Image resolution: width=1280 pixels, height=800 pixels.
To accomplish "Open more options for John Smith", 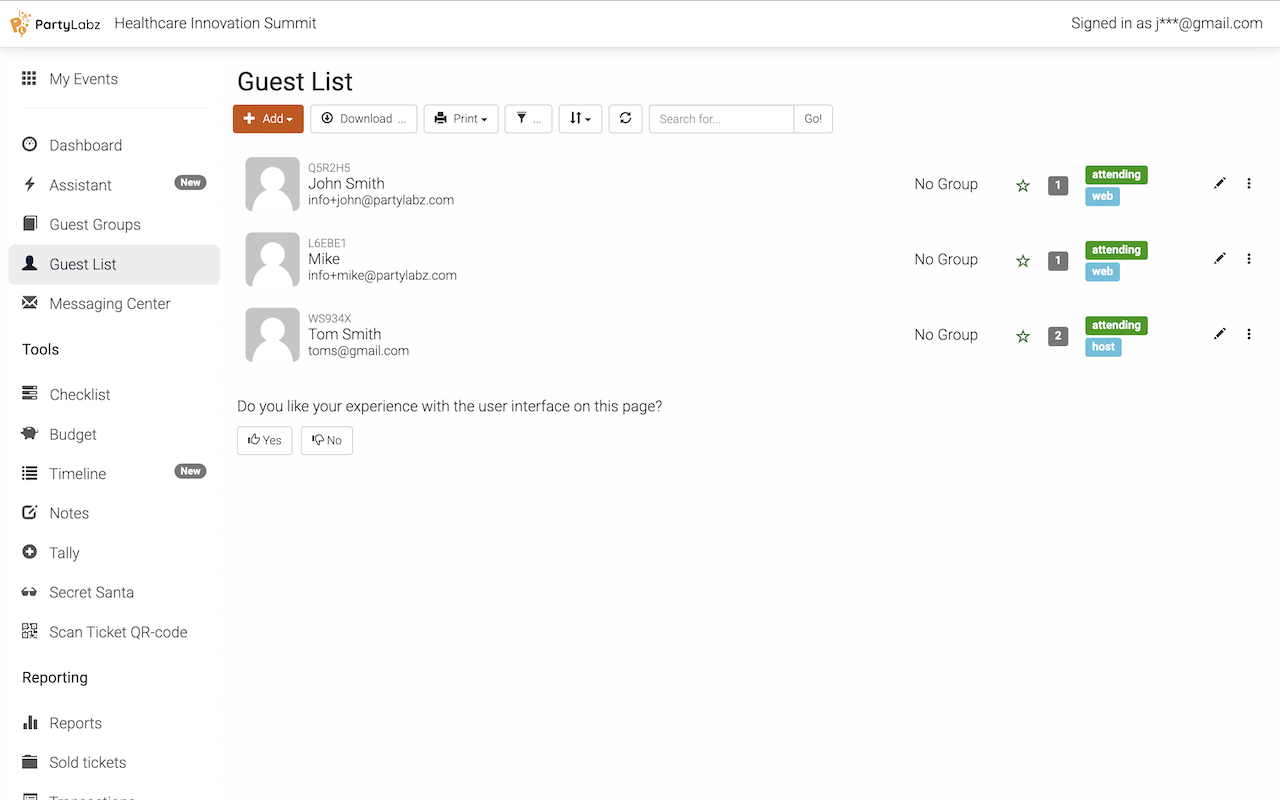I will (1248, 183).
